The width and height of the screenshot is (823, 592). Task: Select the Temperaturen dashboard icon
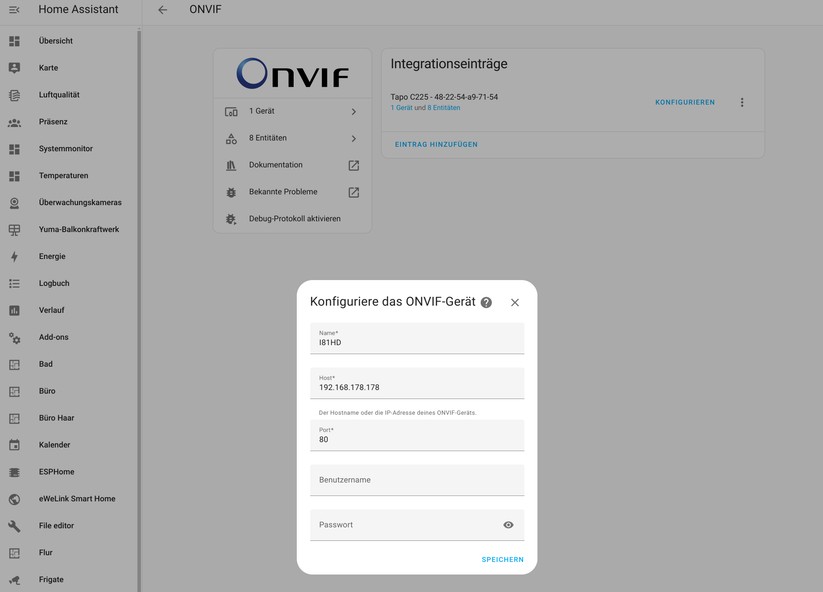(14, 176)
